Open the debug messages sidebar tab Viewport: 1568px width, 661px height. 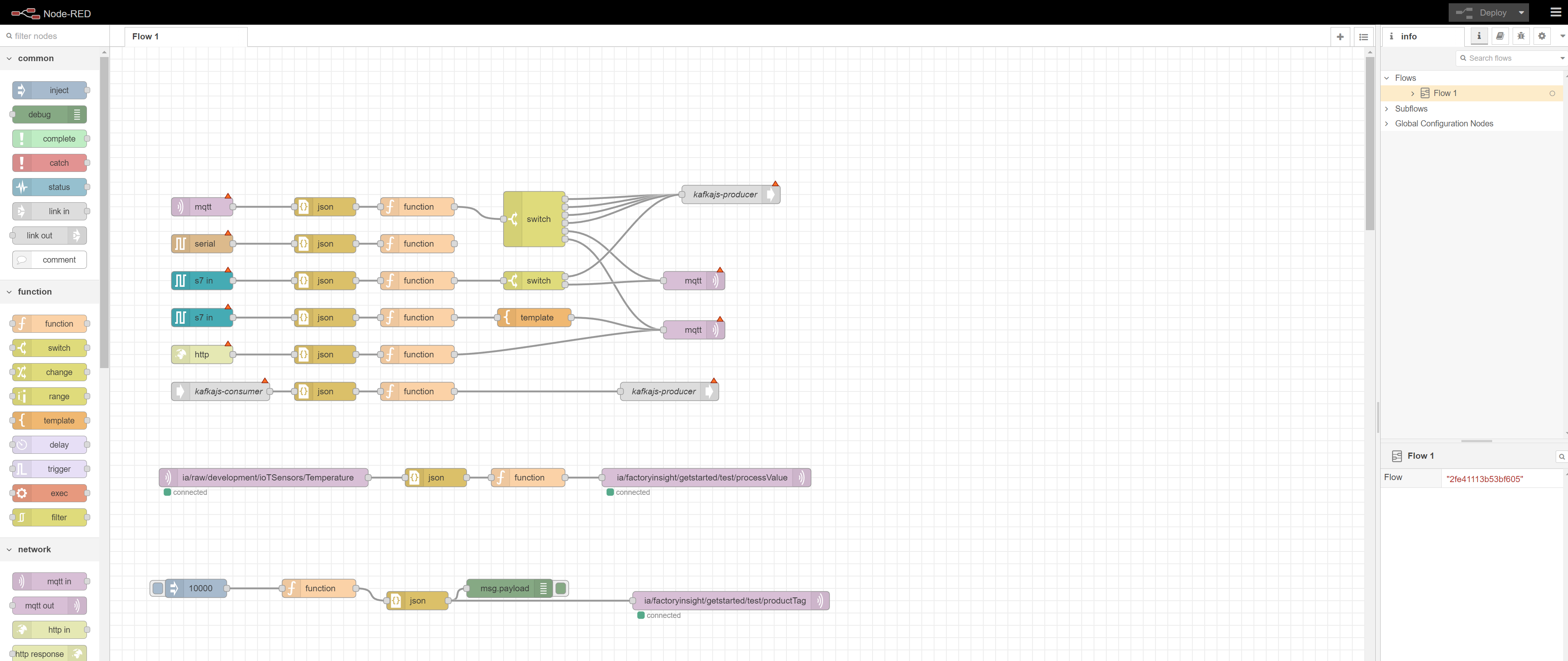coord(1520,36)
